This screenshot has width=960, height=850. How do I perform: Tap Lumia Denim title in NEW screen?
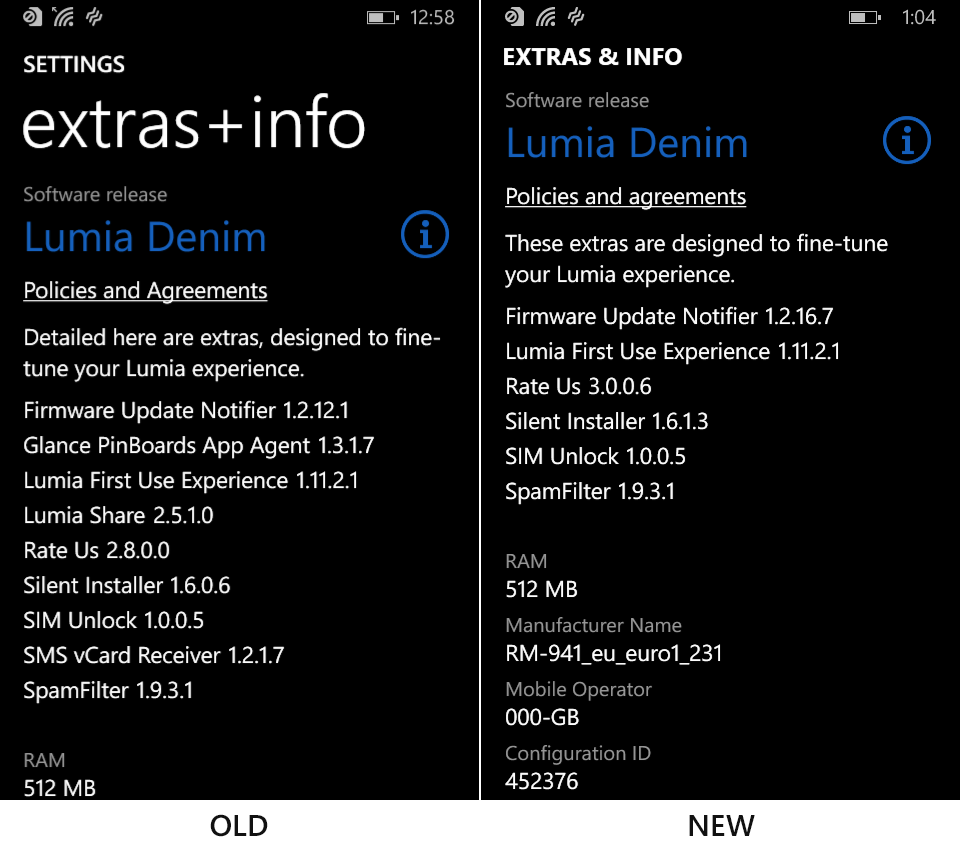point(627,143)
